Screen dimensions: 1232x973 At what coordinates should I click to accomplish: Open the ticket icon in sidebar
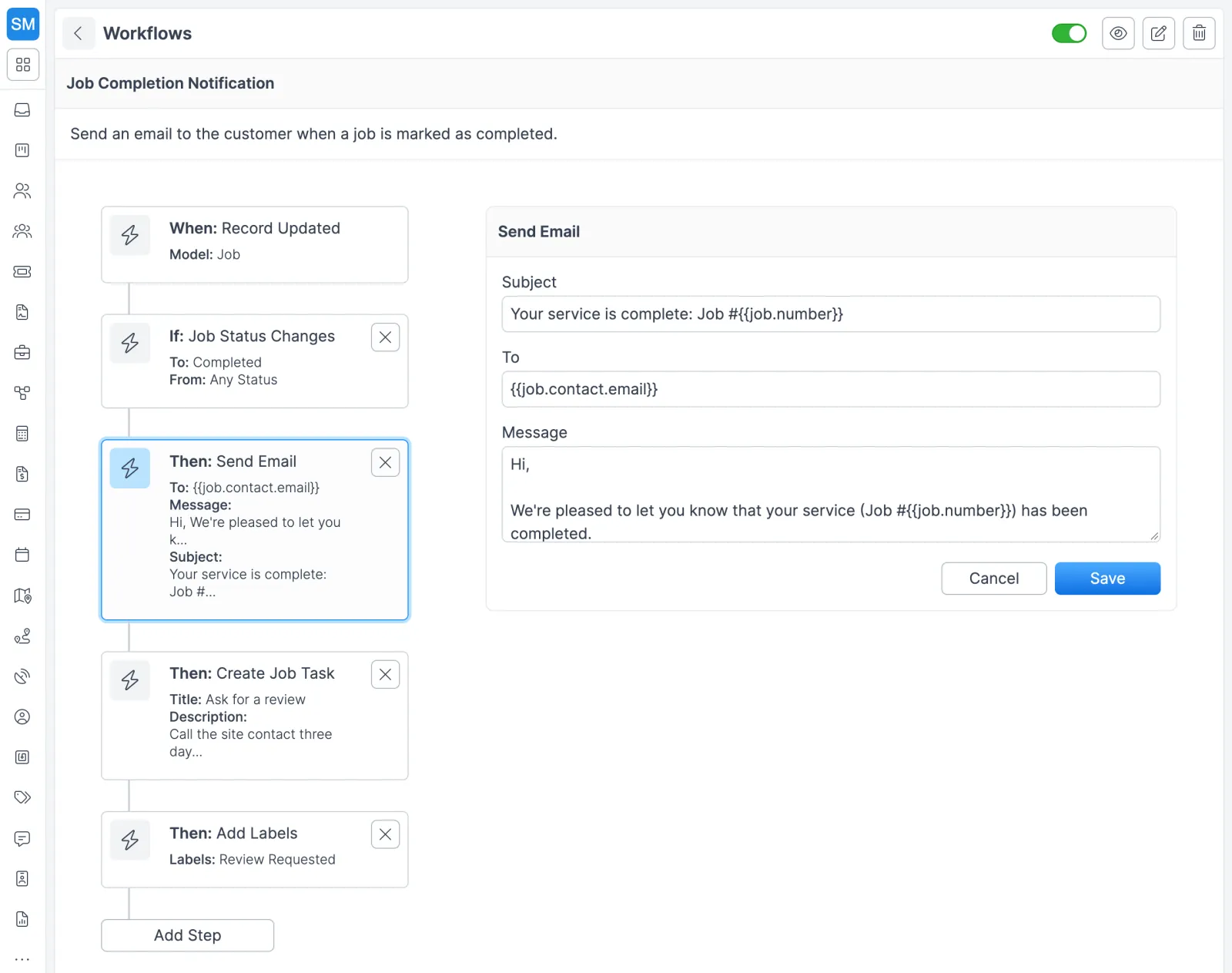pos(22,271)
